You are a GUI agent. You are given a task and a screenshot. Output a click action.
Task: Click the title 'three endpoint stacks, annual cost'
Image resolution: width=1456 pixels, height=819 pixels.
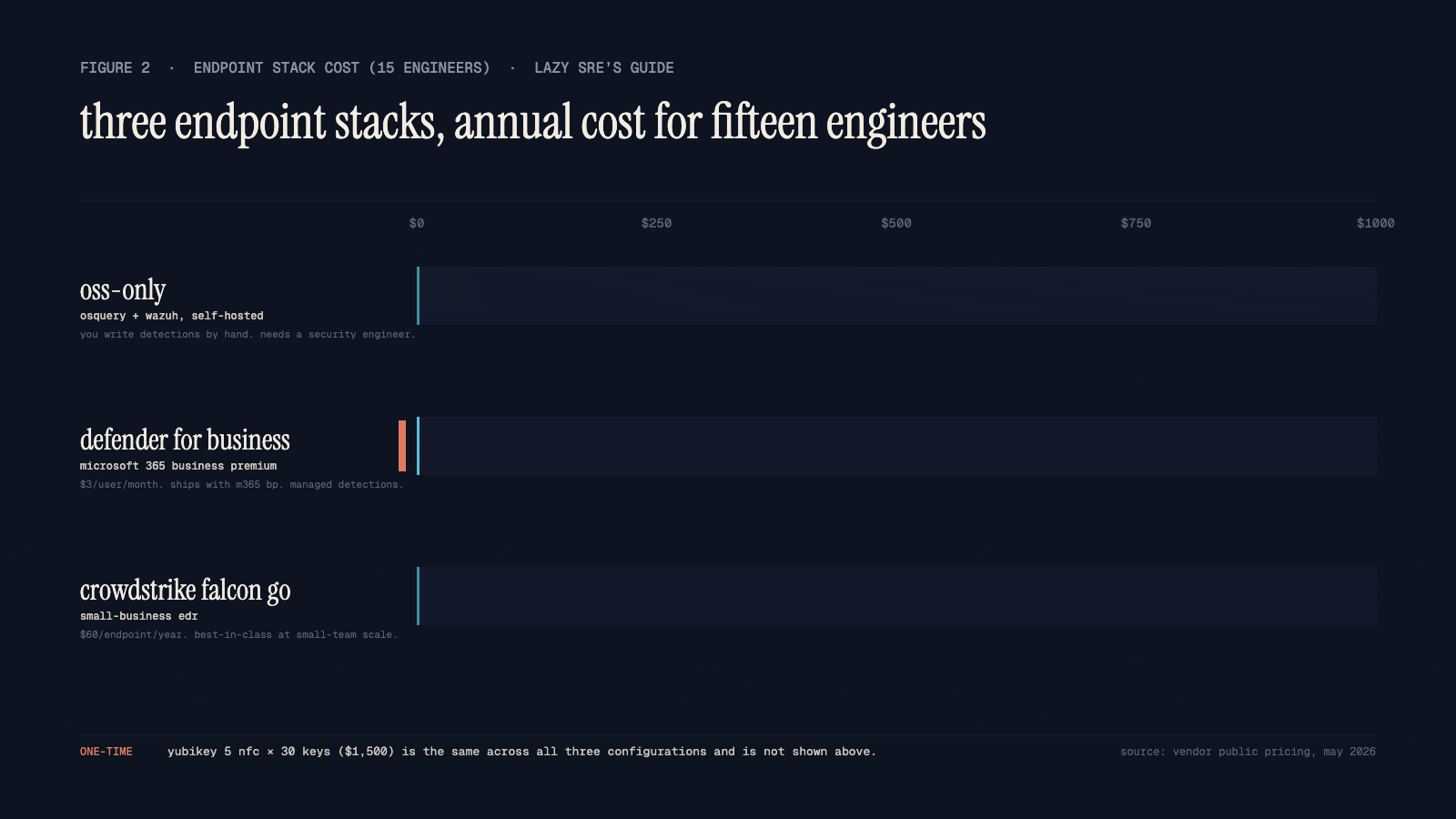click(x=533, y=122)
